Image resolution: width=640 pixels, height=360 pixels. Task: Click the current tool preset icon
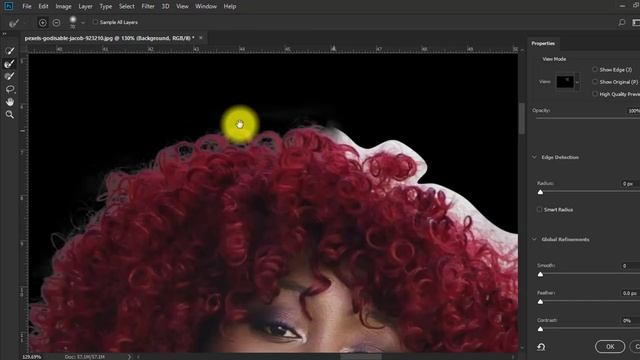click(13, 23)
